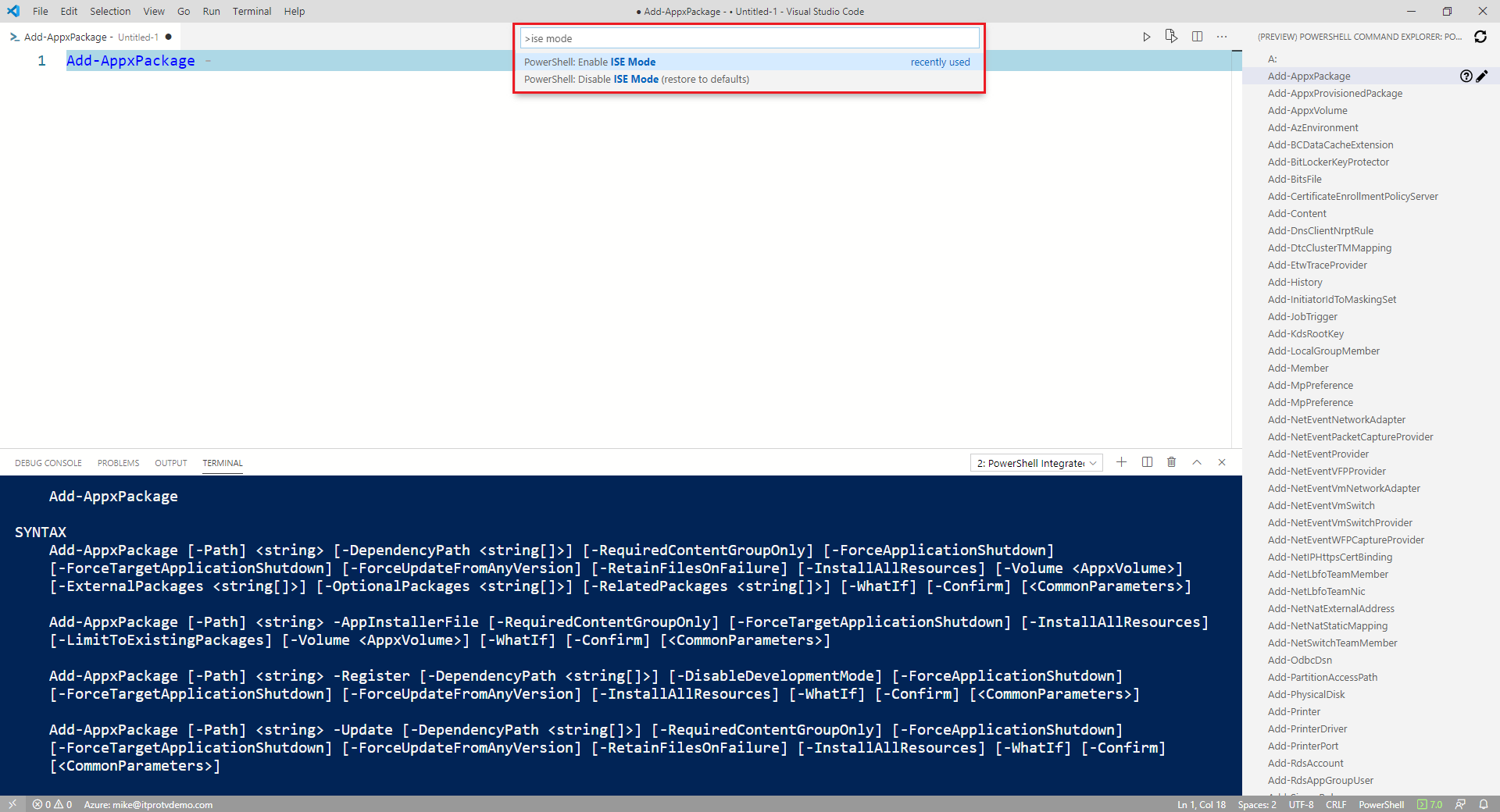
Task: Kill the terminal with trash icon
Action: [1171, 462]
